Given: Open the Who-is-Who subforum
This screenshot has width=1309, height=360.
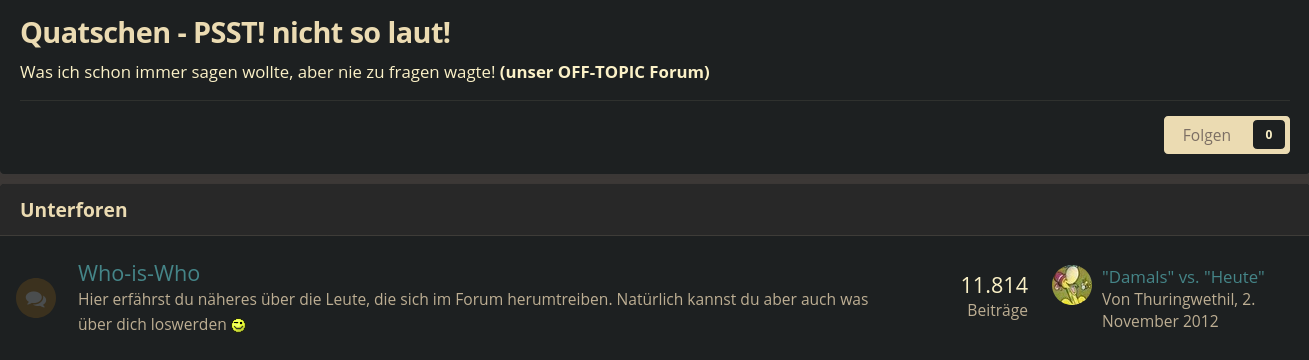Looking at the screenshot, I should (139, 273).
